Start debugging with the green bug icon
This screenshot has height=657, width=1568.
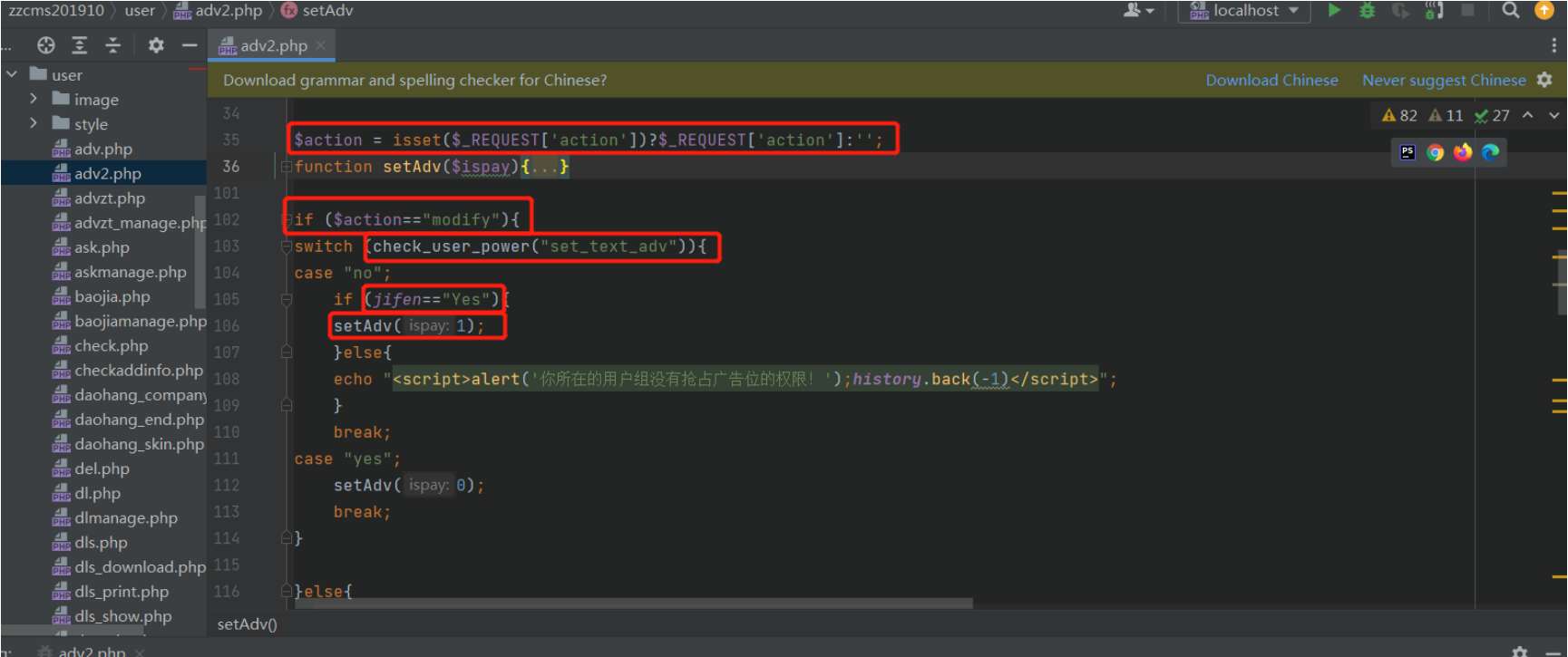(1367, 11)
